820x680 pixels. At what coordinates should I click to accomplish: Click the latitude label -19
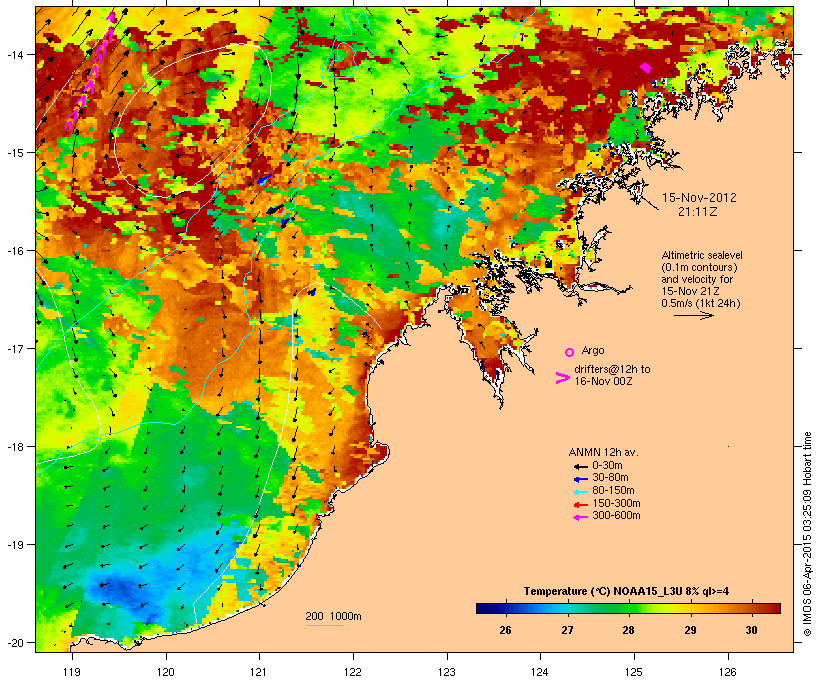(x=14, y=545)
